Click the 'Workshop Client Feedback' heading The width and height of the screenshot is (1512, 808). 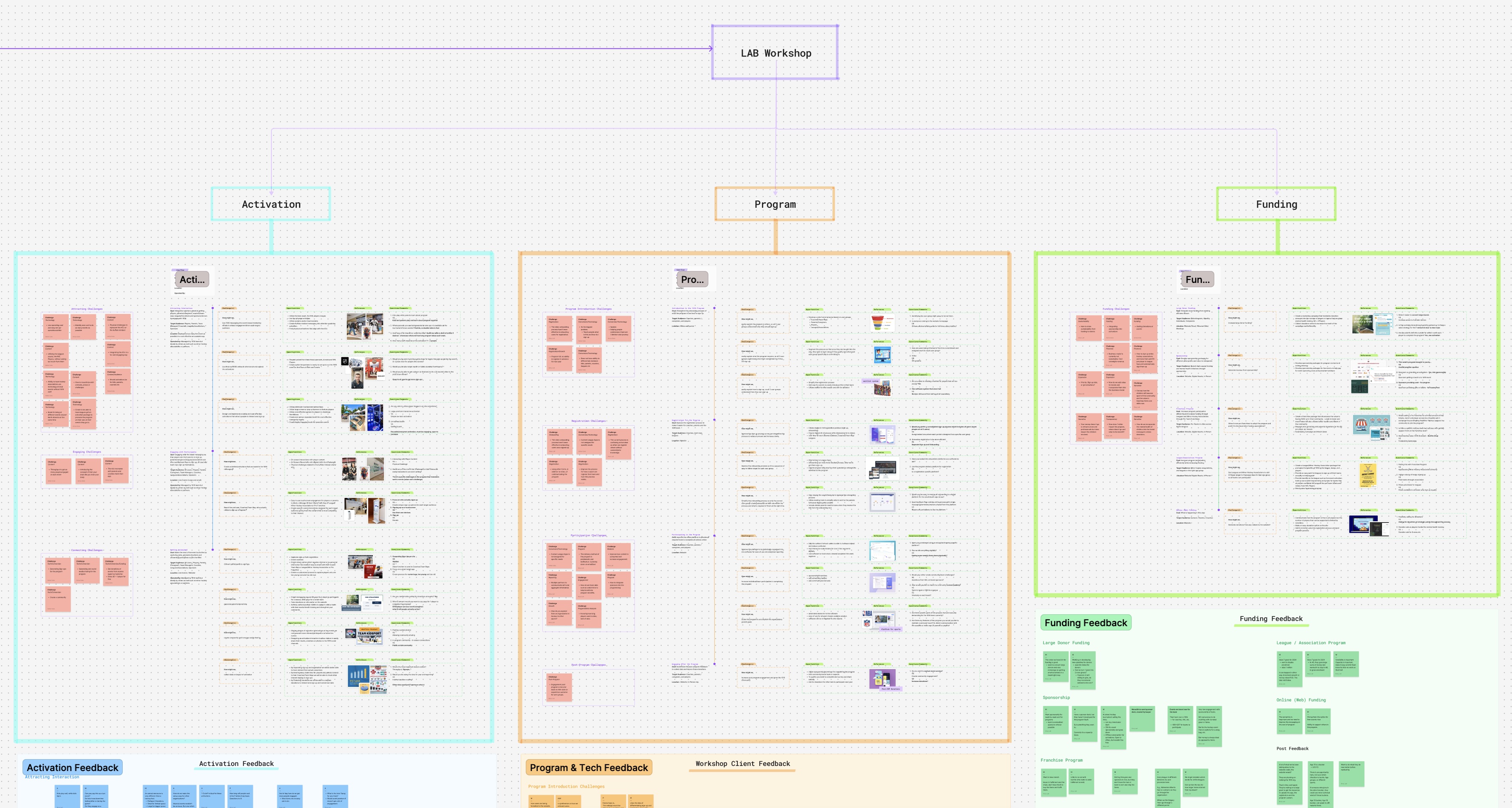[742, 764]
